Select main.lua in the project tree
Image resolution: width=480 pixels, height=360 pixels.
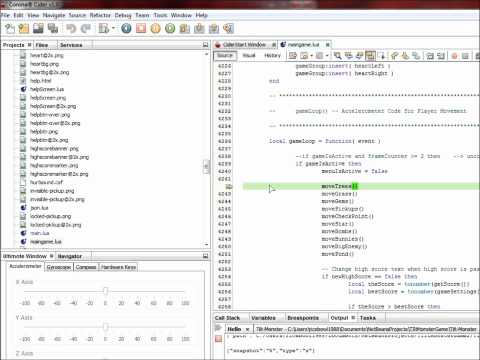pyautogui.click(x=40, y=233)
